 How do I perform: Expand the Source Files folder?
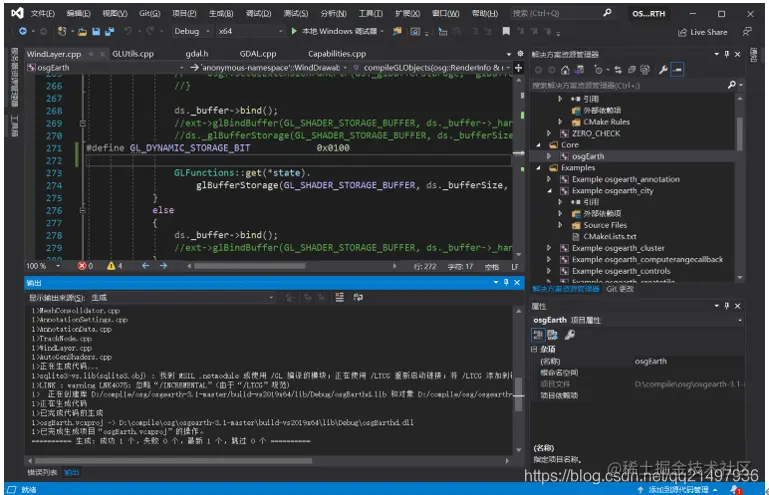coord(560,225)
